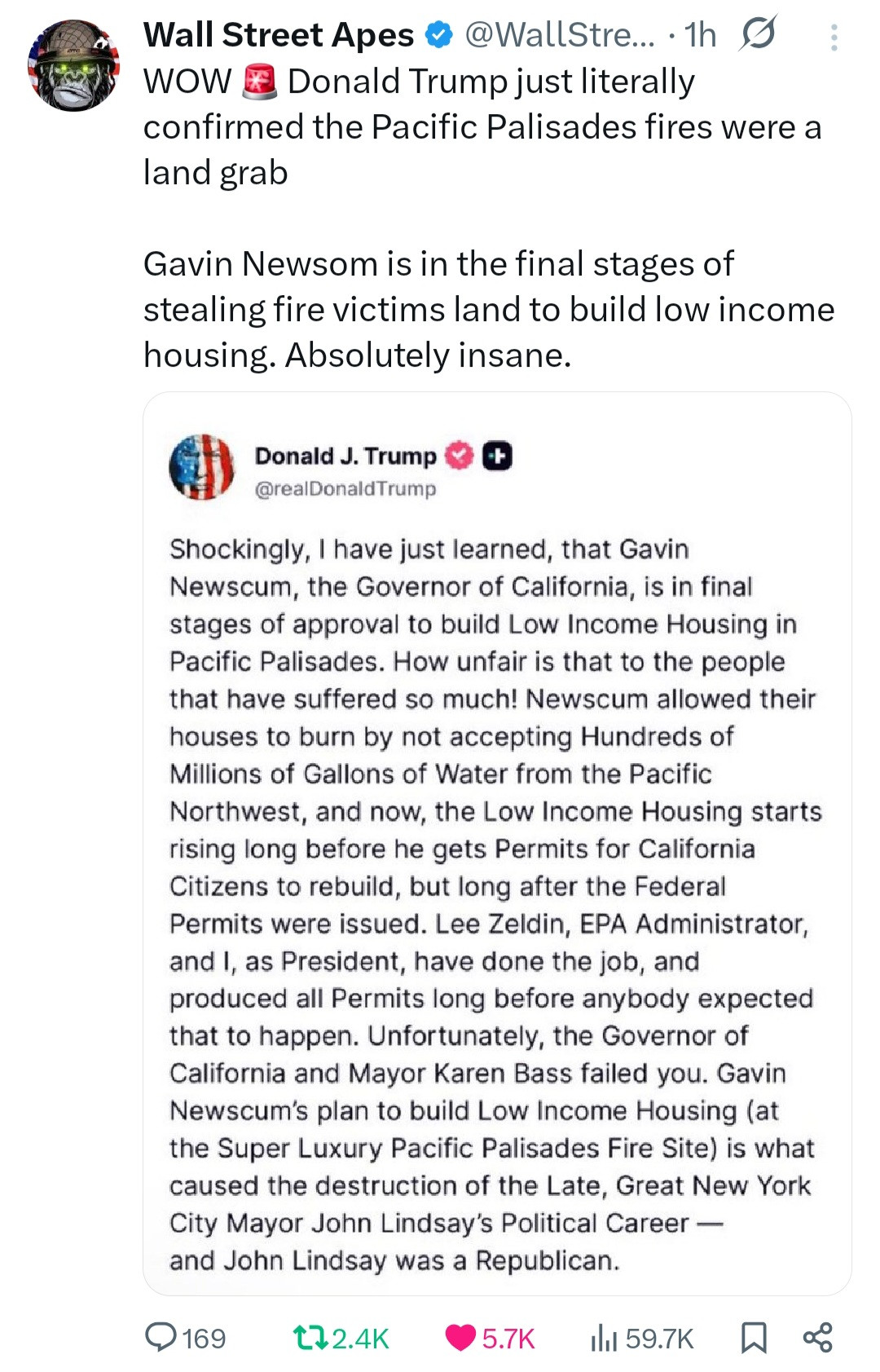Screen dimensions: 880x1372
Task: Open view analytics bar-chart icon
Action: point(605,1337)
